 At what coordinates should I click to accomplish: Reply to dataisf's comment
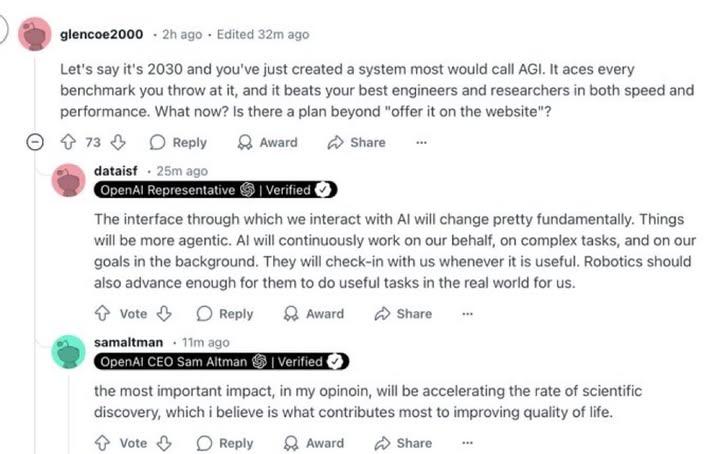tap(225, 313)
